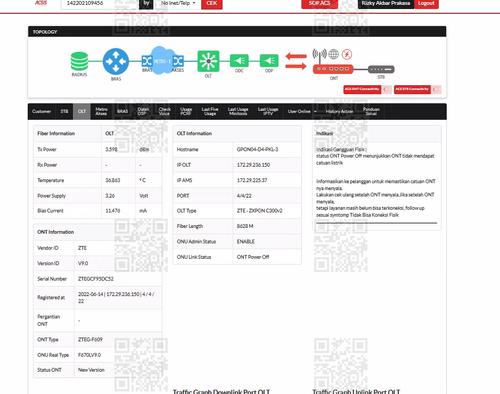Click the ACS STB Connectivity button
500x394 pixels.
(412, 89)
